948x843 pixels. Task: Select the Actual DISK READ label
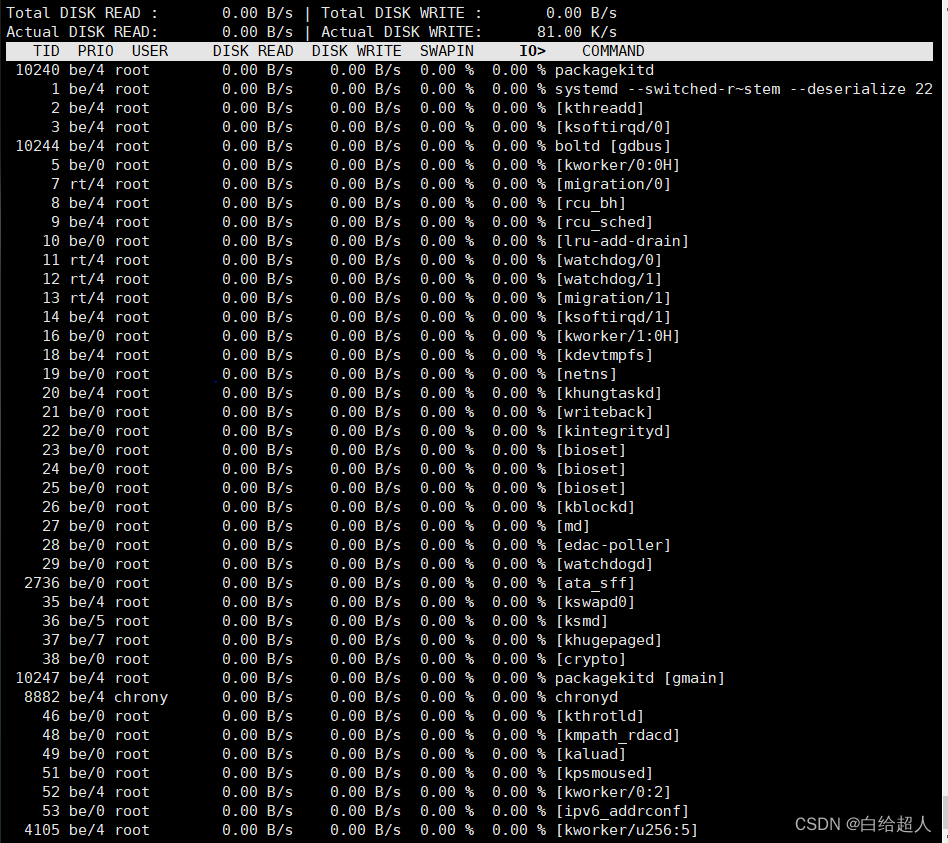click(x=82, y=32)
